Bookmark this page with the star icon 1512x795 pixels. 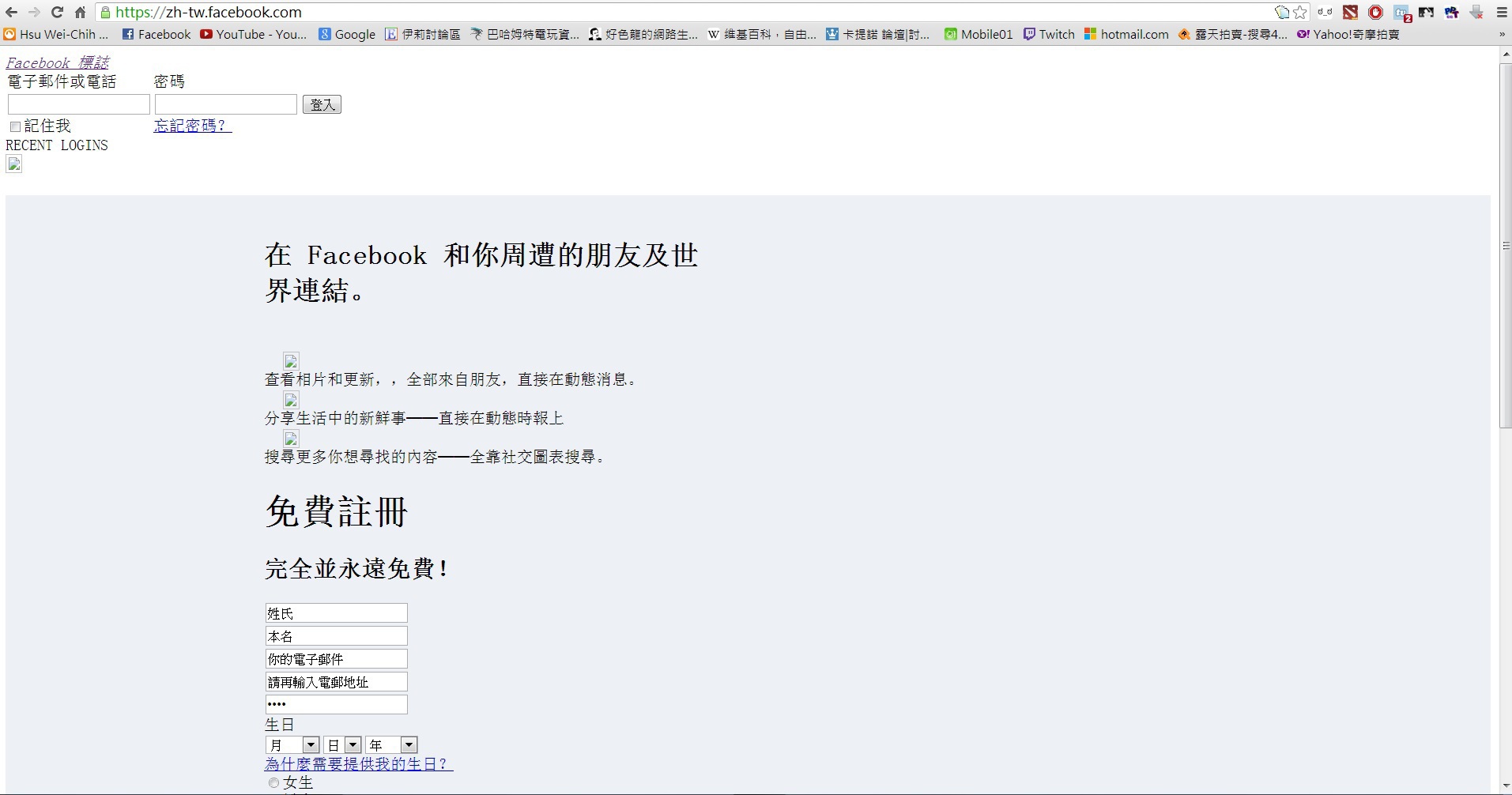pyautogui.click(x=1300, y=13)
